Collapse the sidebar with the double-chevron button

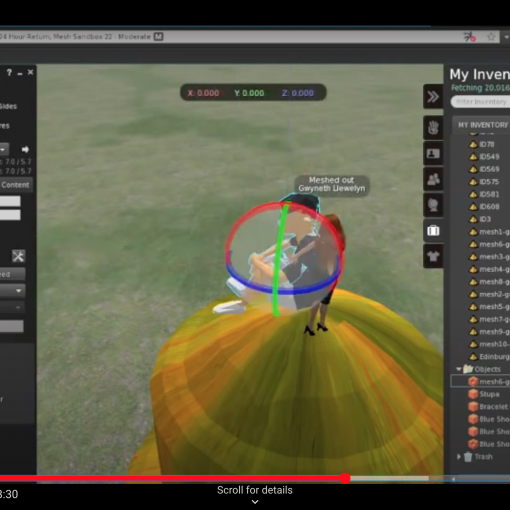tap(433, 97)
